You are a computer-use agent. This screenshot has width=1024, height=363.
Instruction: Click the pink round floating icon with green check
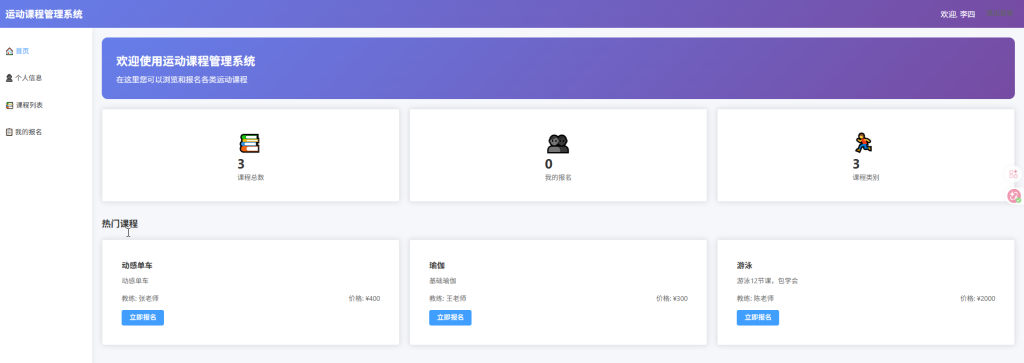point(1014,195)
